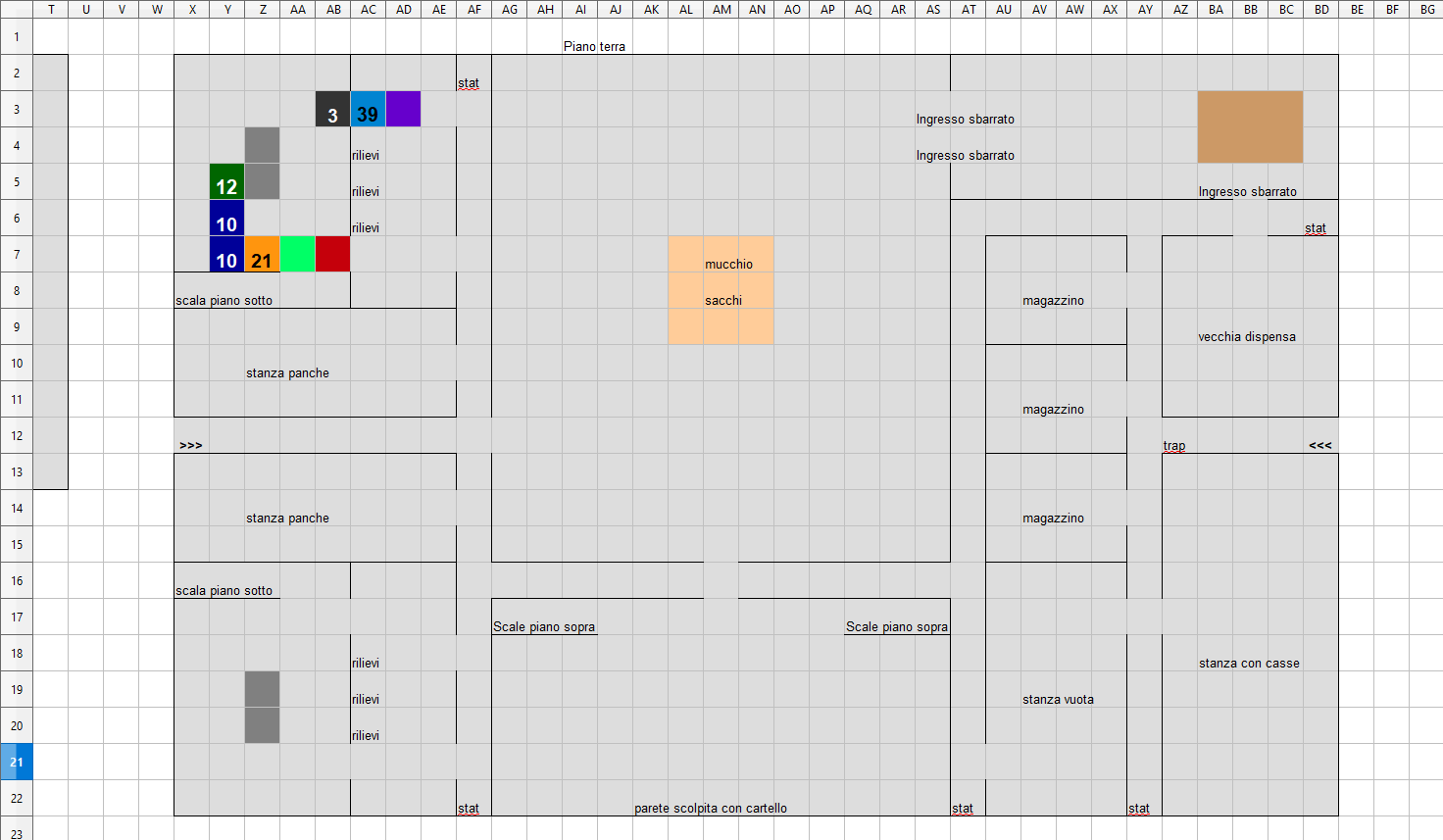Click the "Piano terra" title cell
Image resolution: width=1443 pixels, height=840 pixels.
point(594,46)
